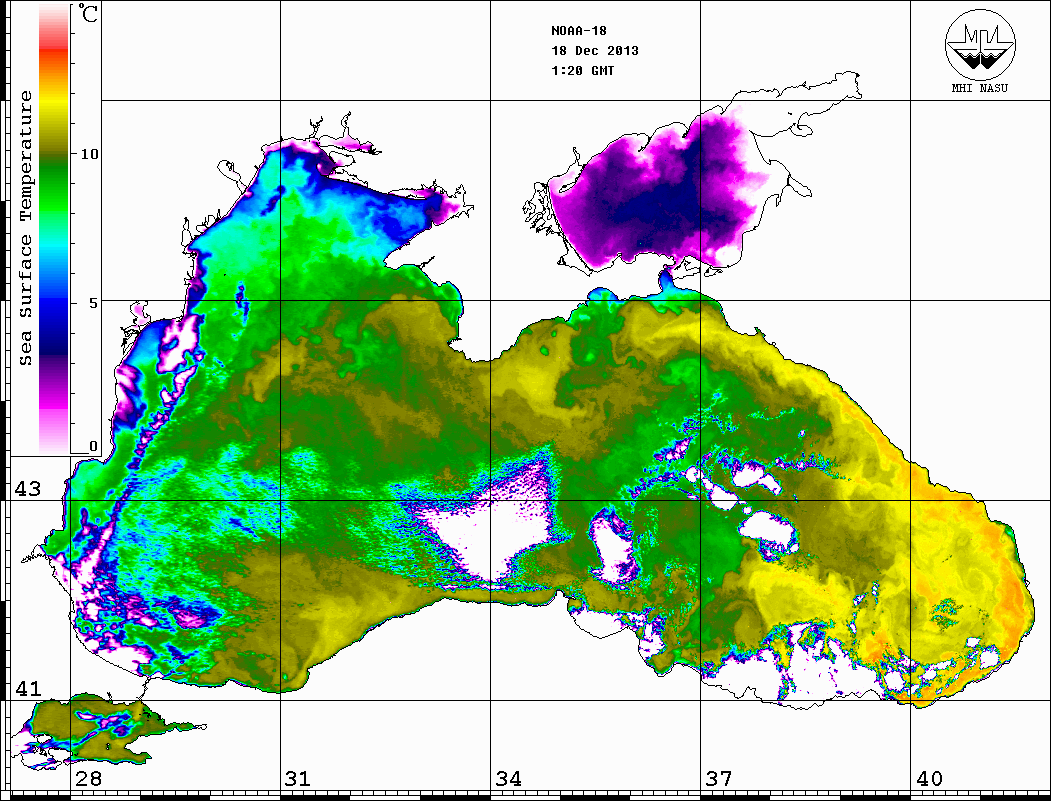Click longitude label '28'
1051x801 pixels.
tap(88, 779)
